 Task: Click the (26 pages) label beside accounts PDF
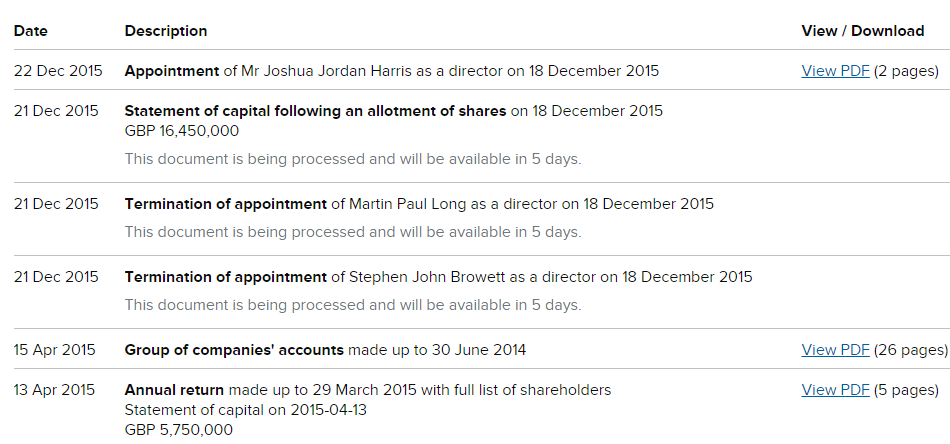coord(911,350)
